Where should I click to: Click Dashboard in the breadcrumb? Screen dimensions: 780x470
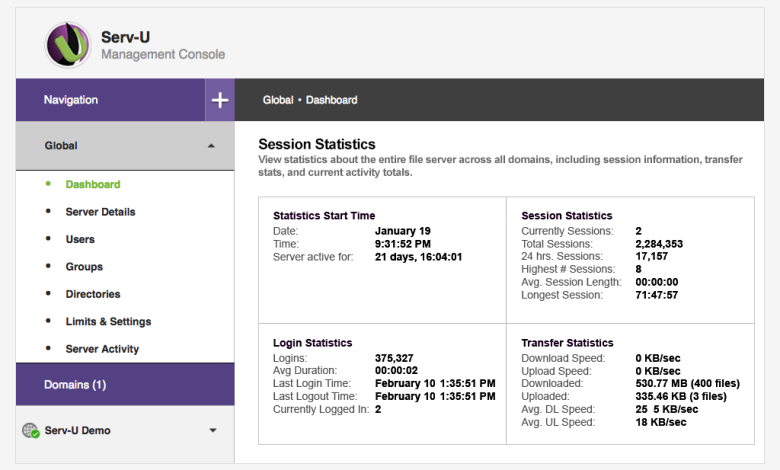[331, 100]
